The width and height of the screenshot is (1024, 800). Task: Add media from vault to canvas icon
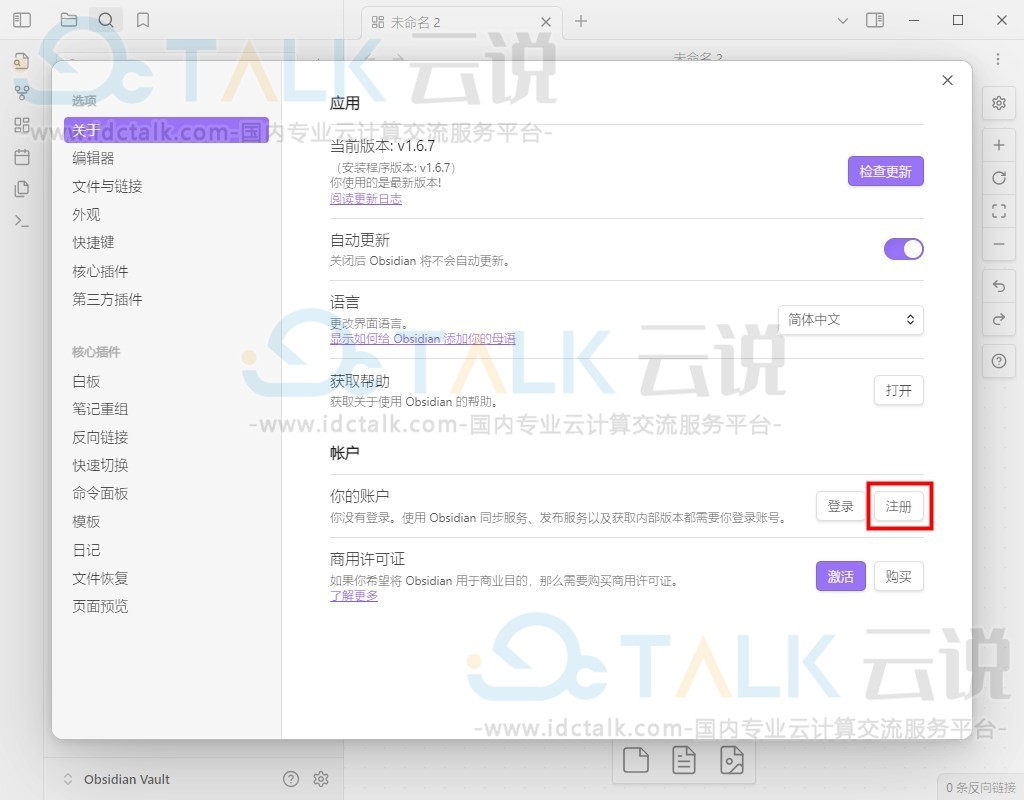pos(732,760)
